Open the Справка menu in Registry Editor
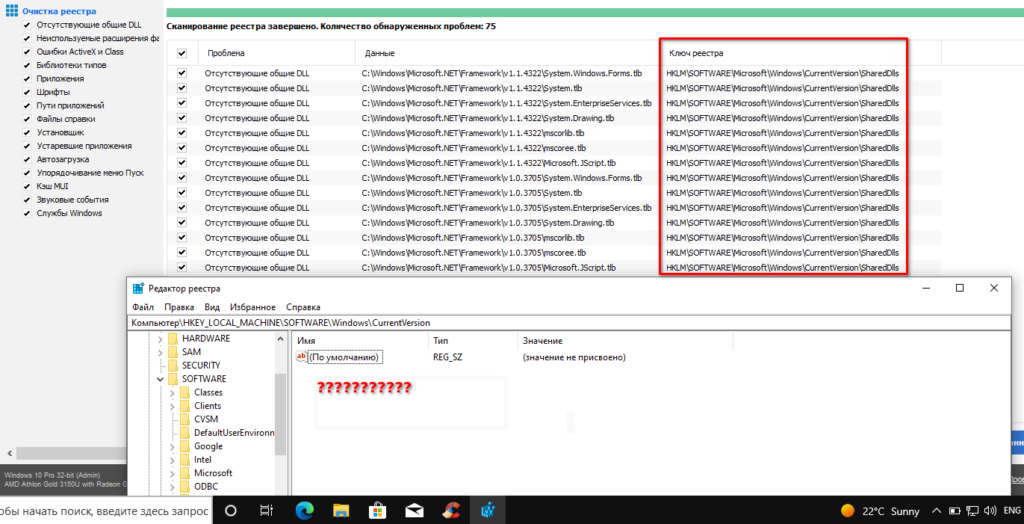Viewport: 1024px width, 524px height. pyautogui.click(x=303, y=307)
